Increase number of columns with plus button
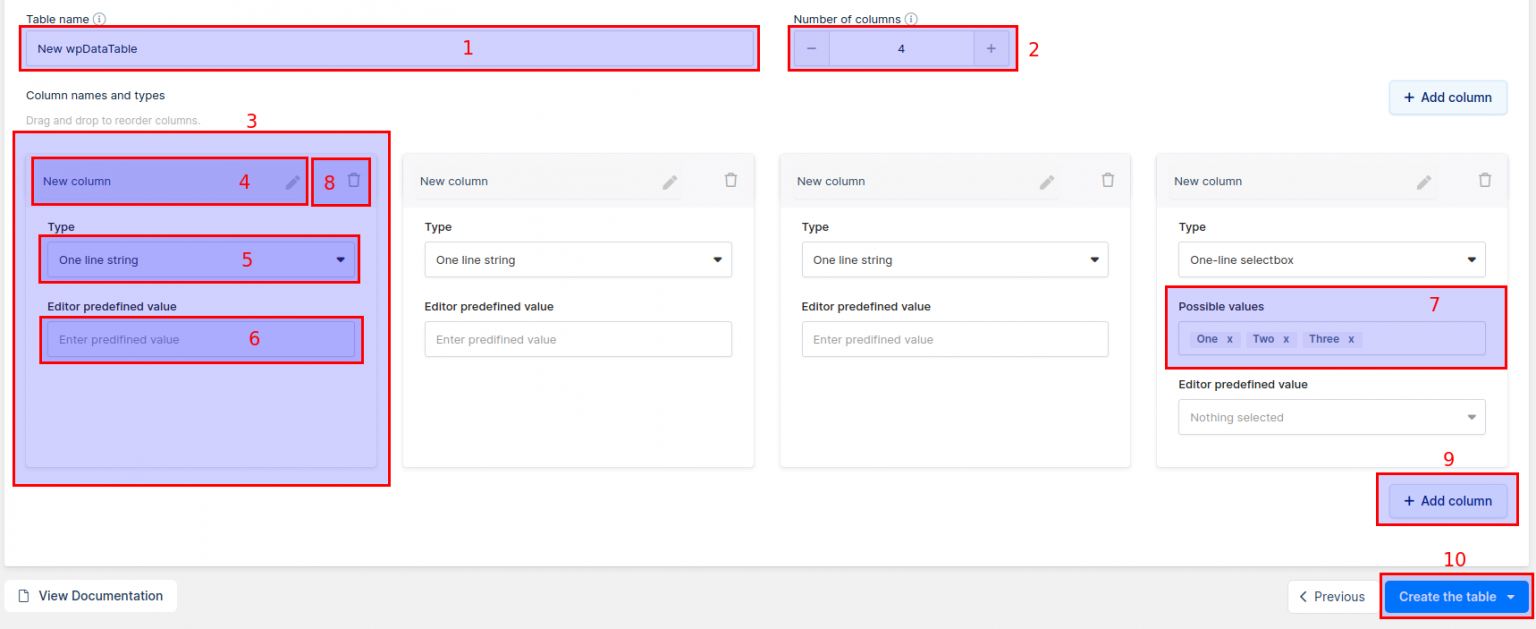The width and height of the screenshot is (1536, 629). [x=991, y=48]
